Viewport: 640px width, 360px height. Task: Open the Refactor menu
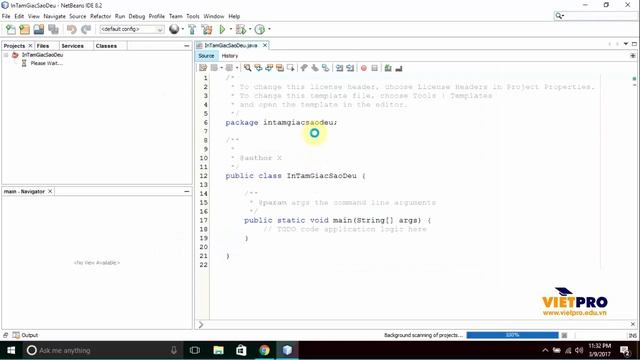click(100, 16)
